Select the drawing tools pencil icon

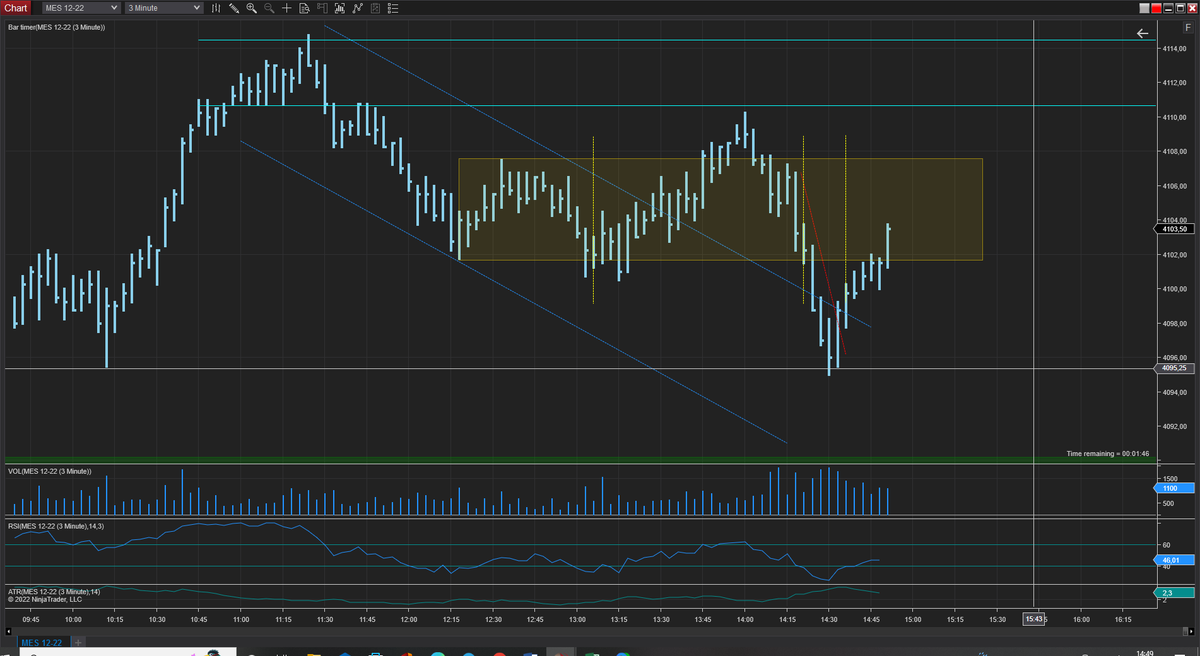(x=233, y=8)
